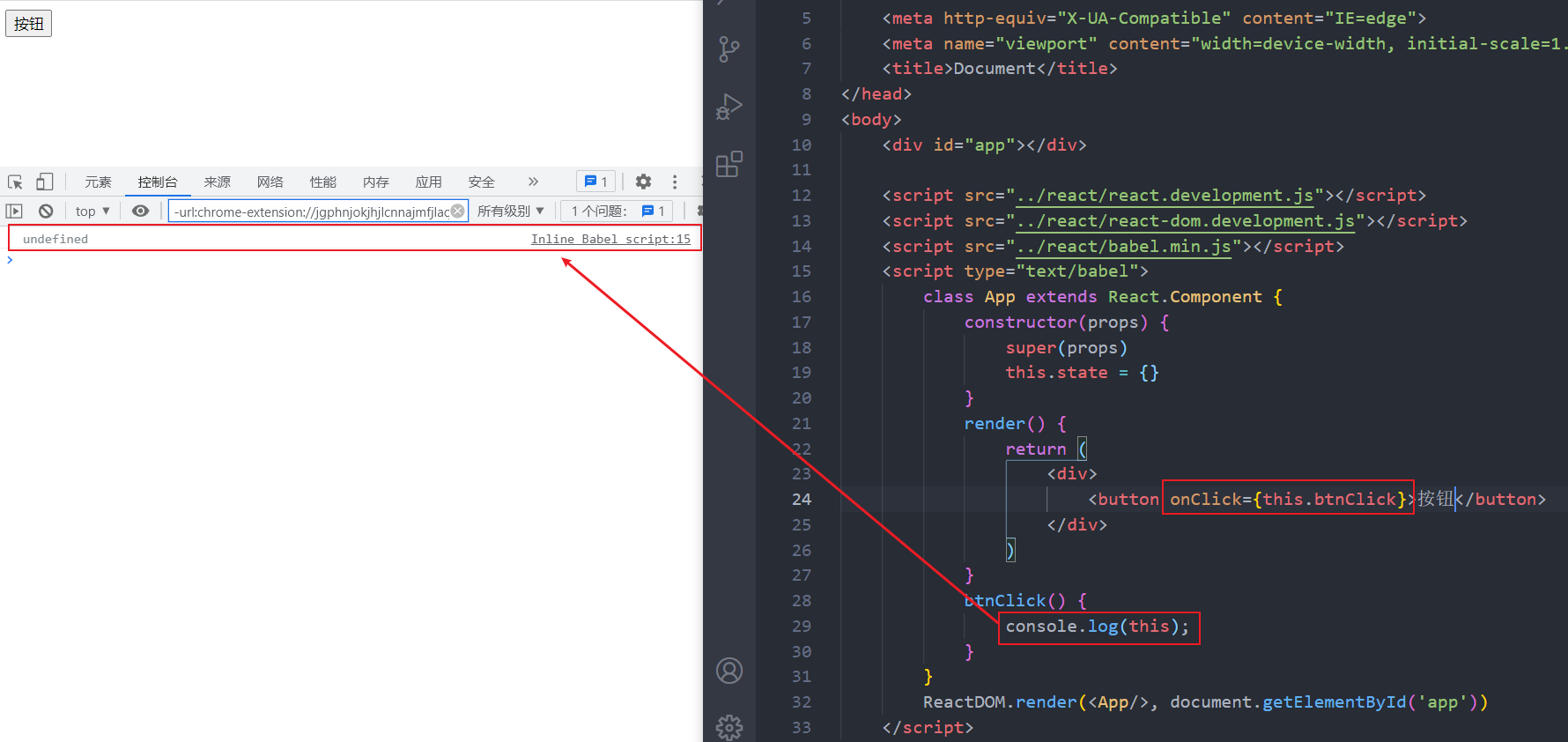Image resolution: width=1568 pixels, height=742 pixels.
Task: Open the 来源 tab
Action: [217, 182]
